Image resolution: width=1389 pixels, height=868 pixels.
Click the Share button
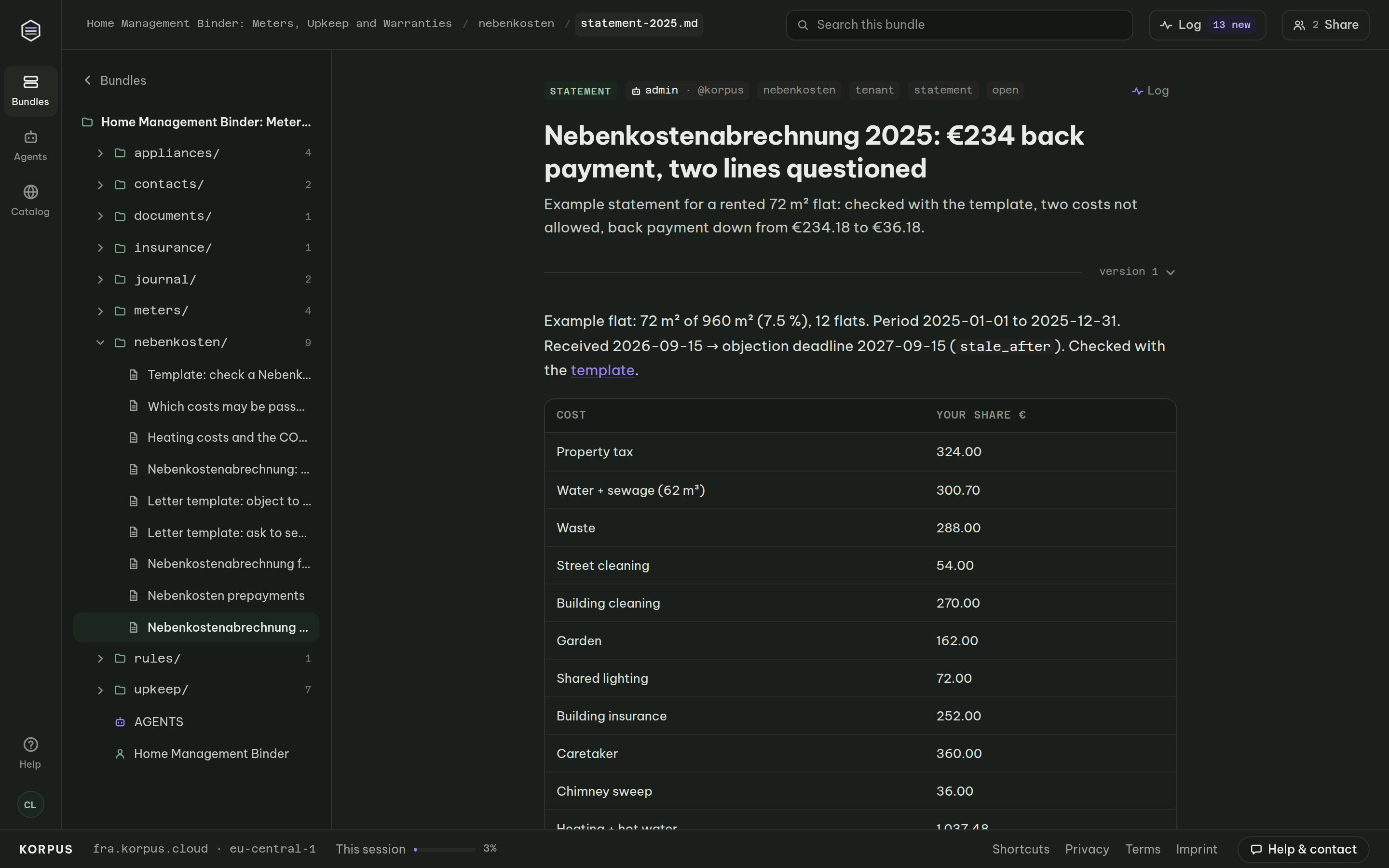(x=1325, y=25)
